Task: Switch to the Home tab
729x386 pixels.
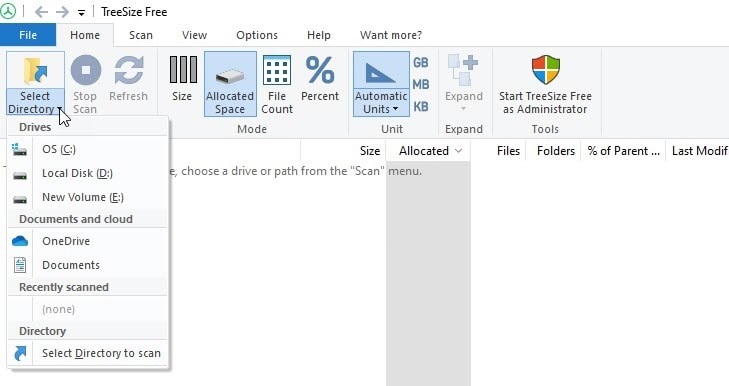Action: pyautogui.click(x=85, y=35)
